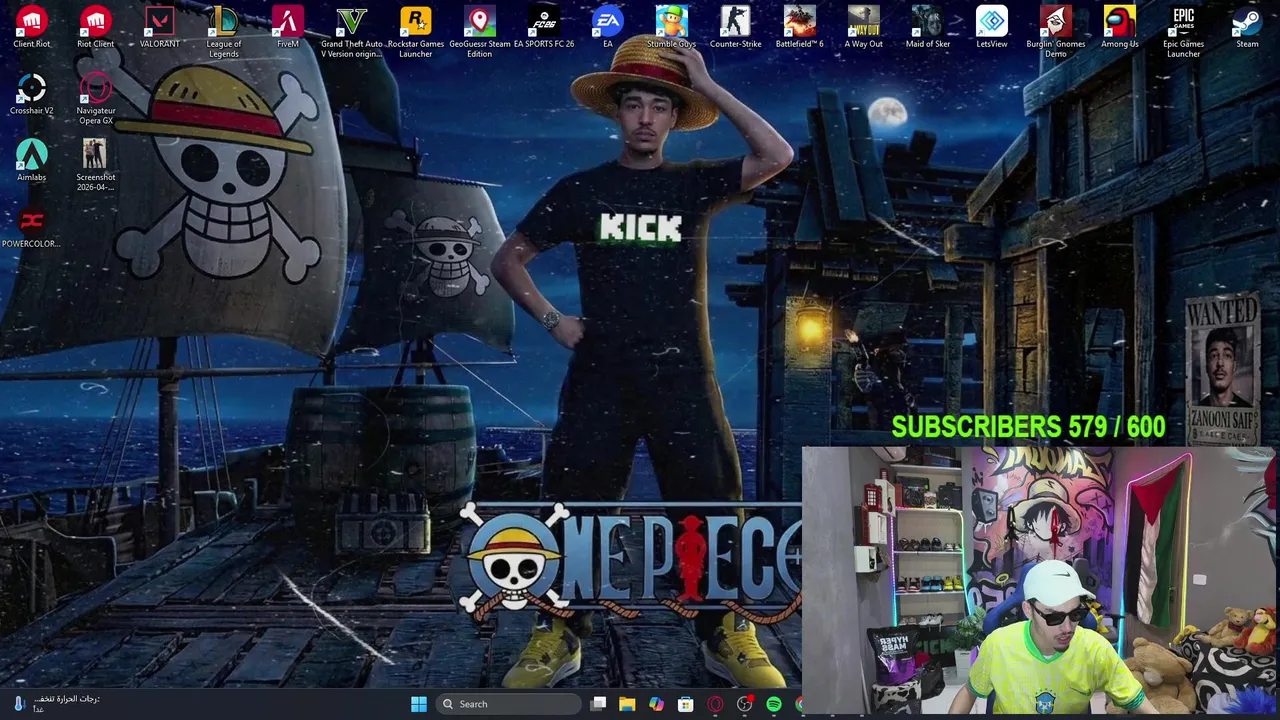Launch League of Legends shortcut
1280x720 pixels.
224,33
